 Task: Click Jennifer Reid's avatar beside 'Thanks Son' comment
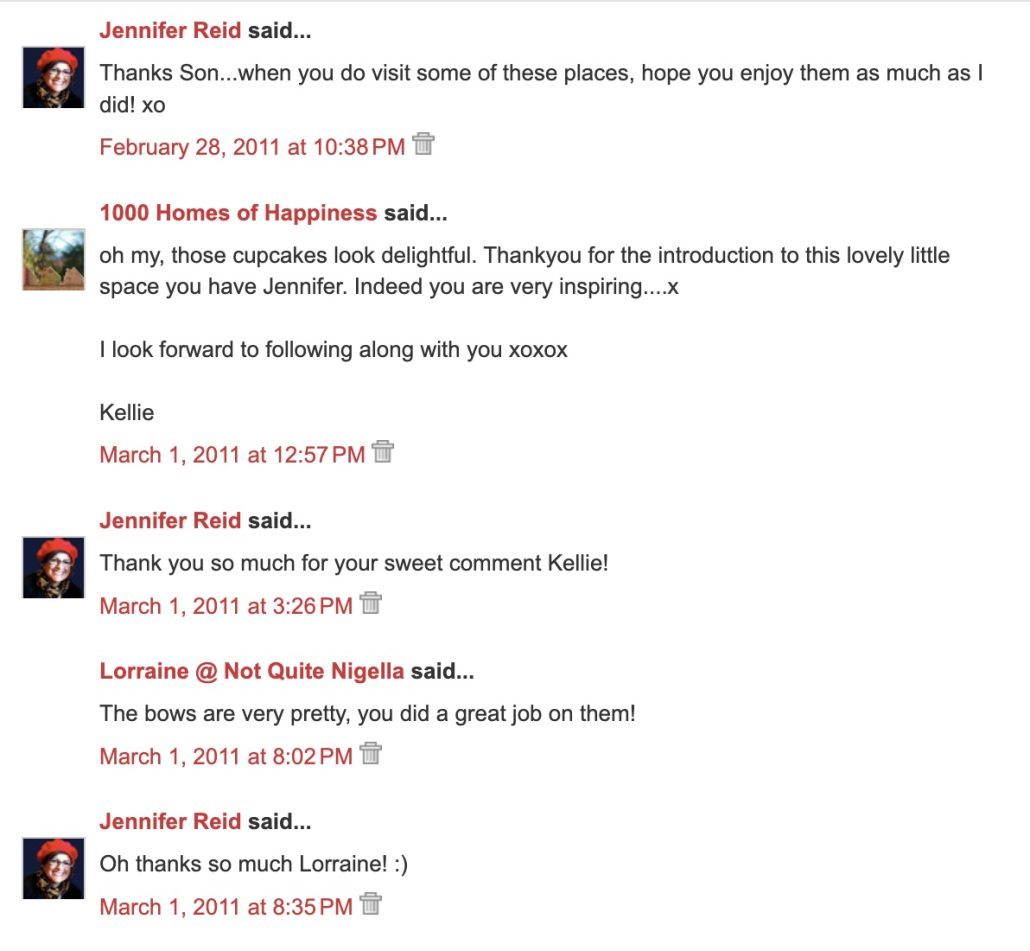click(53, 77)
